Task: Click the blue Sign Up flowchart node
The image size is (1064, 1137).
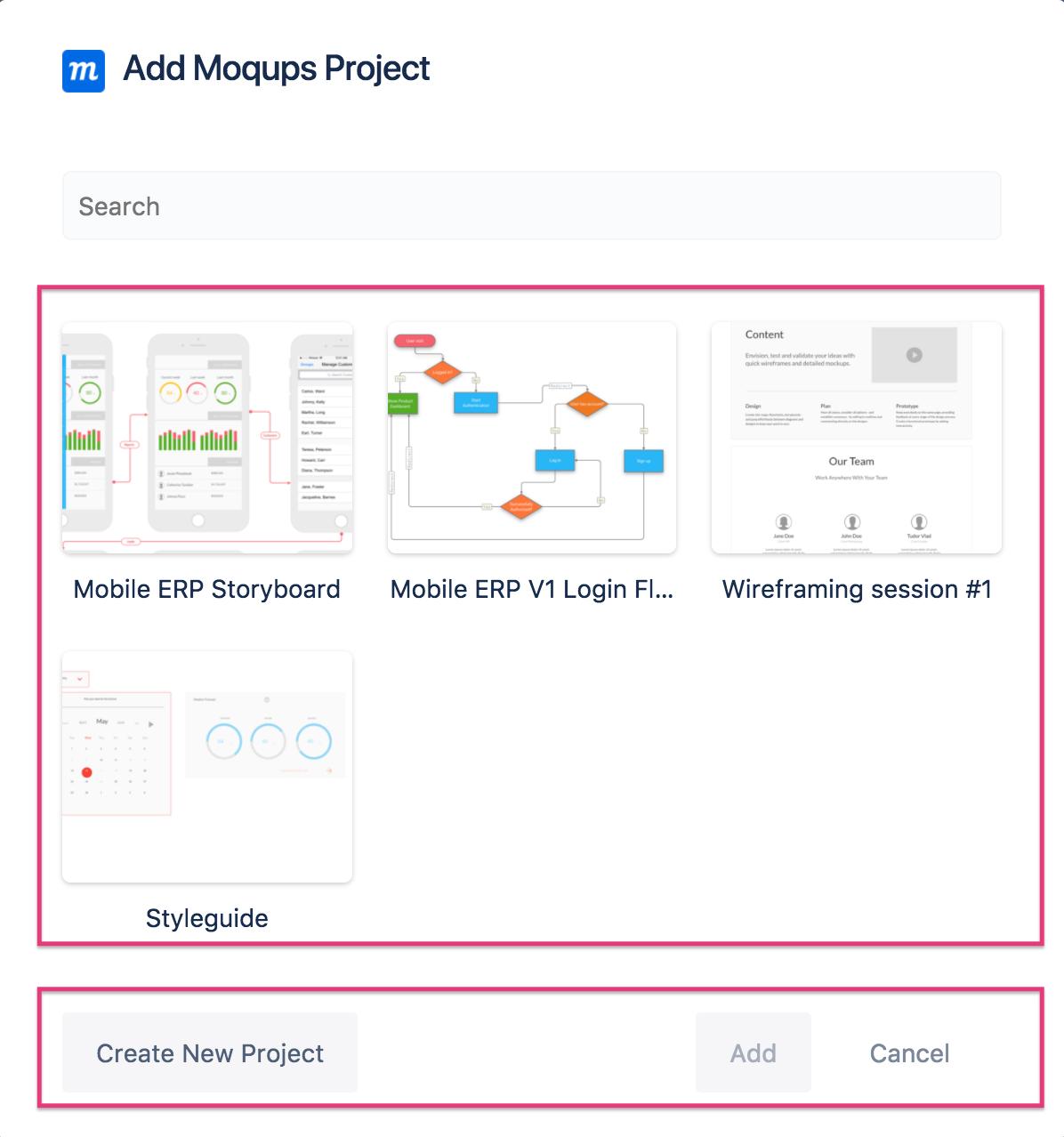Action: point(645,461)
